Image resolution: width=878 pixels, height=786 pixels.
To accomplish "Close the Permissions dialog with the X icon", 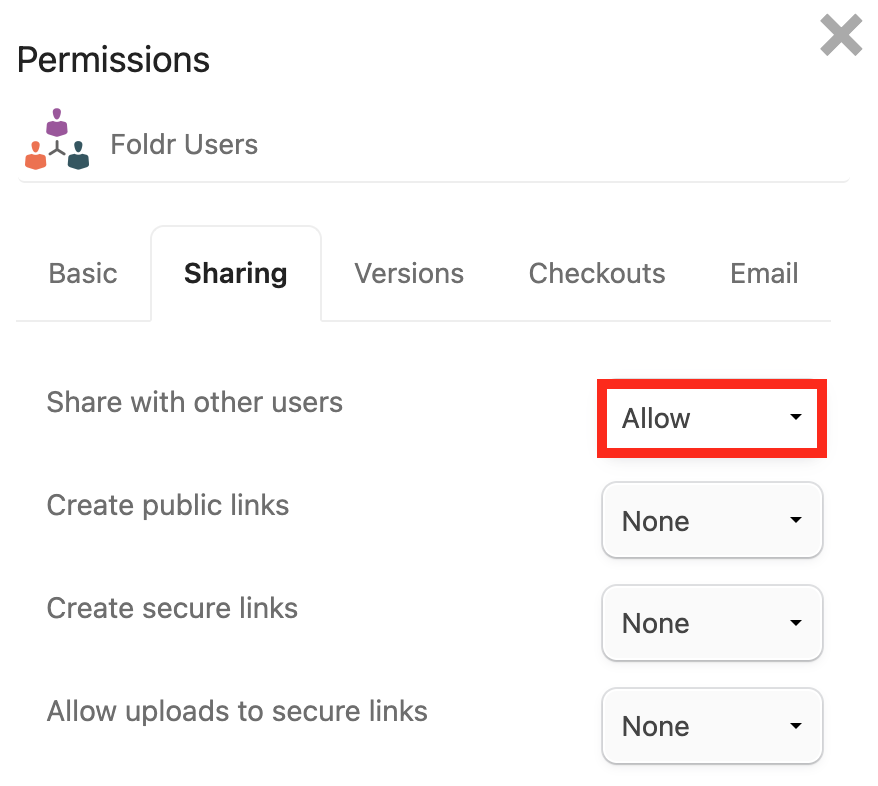I will coord(841,36).
